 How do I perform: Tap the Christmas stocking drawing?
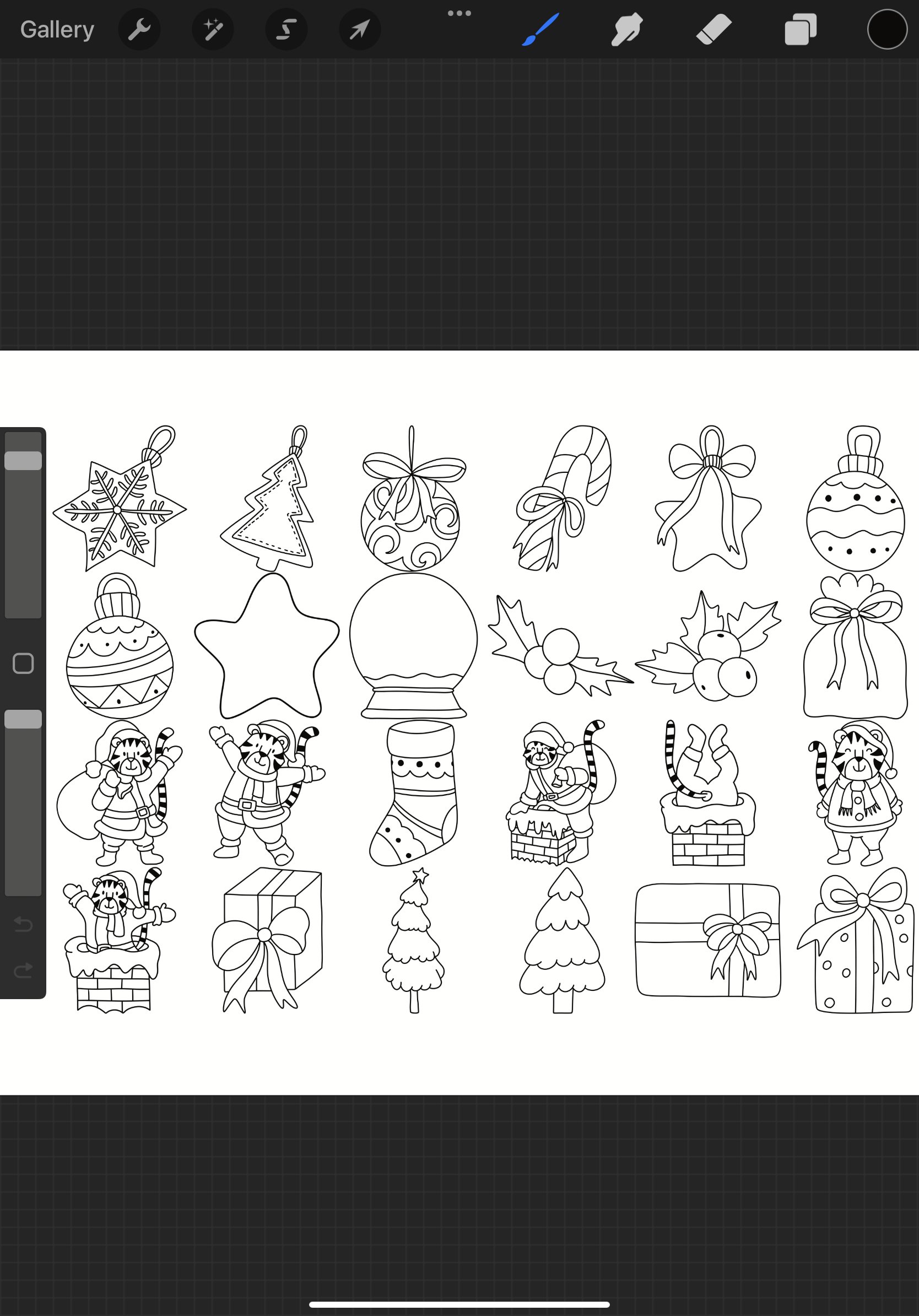[414, 792]
